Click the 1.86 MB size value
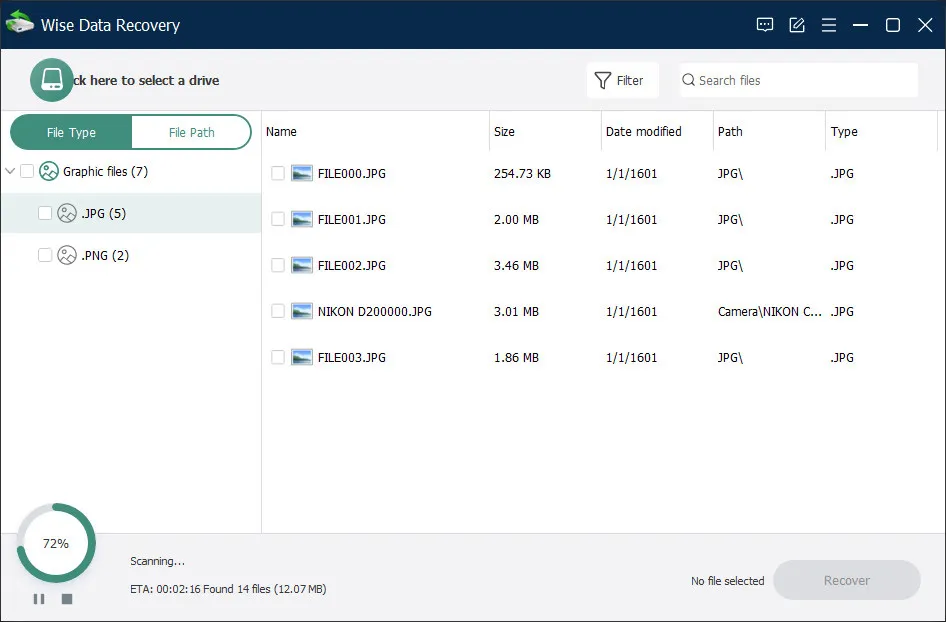946x622 pixels. (x=516, y=357)
